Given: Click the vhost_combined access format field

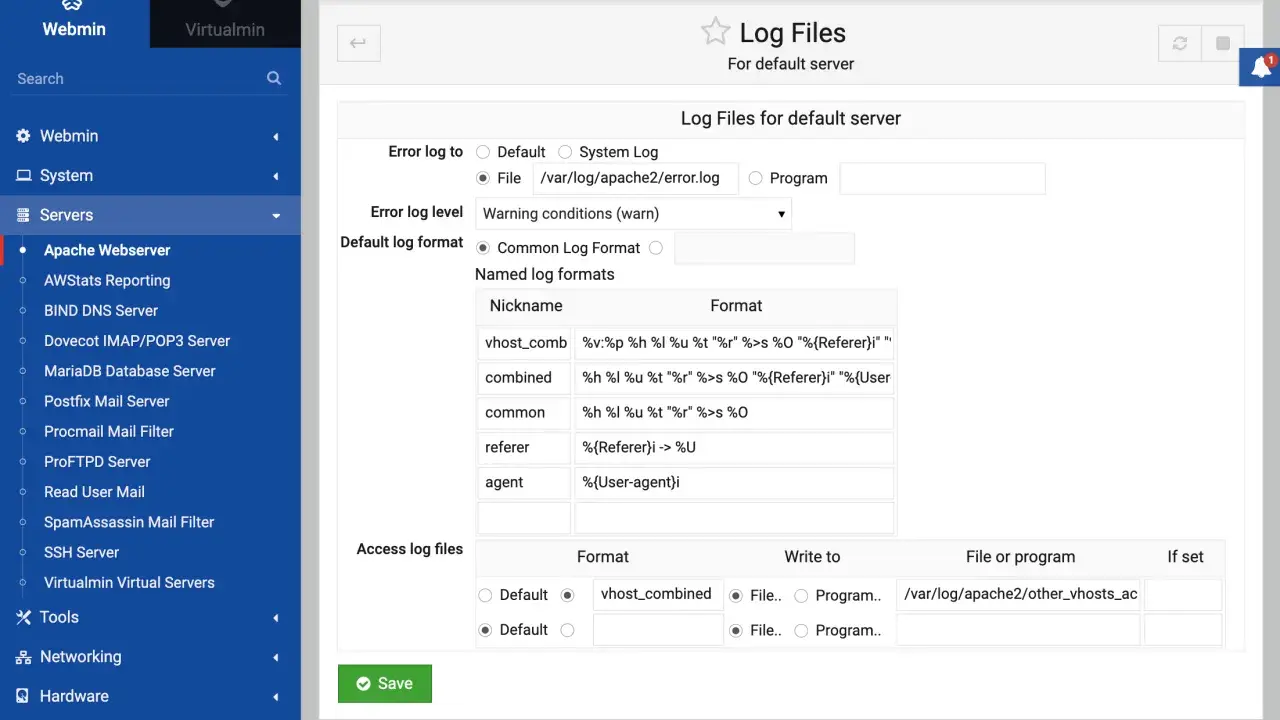Looking at the screenshot, I should [x=658, y=594].
